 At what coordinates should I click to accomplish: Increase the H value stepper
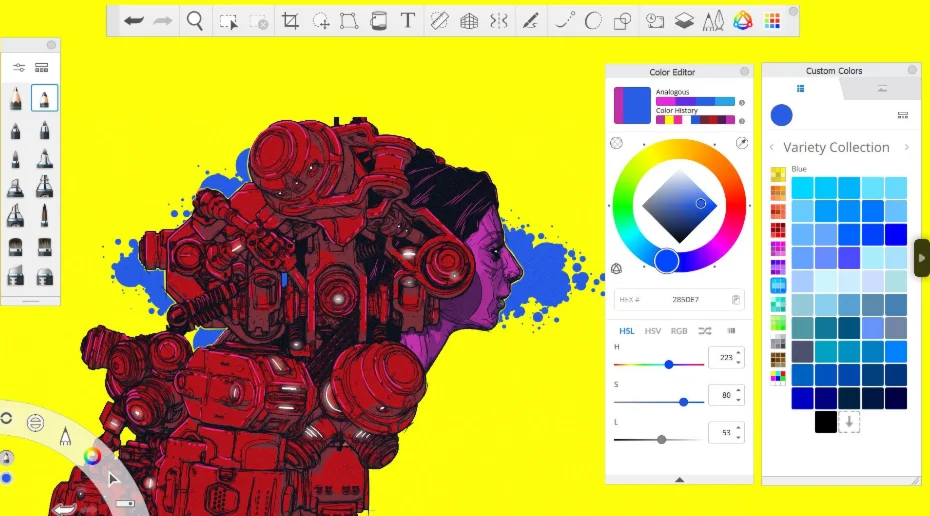739,353
